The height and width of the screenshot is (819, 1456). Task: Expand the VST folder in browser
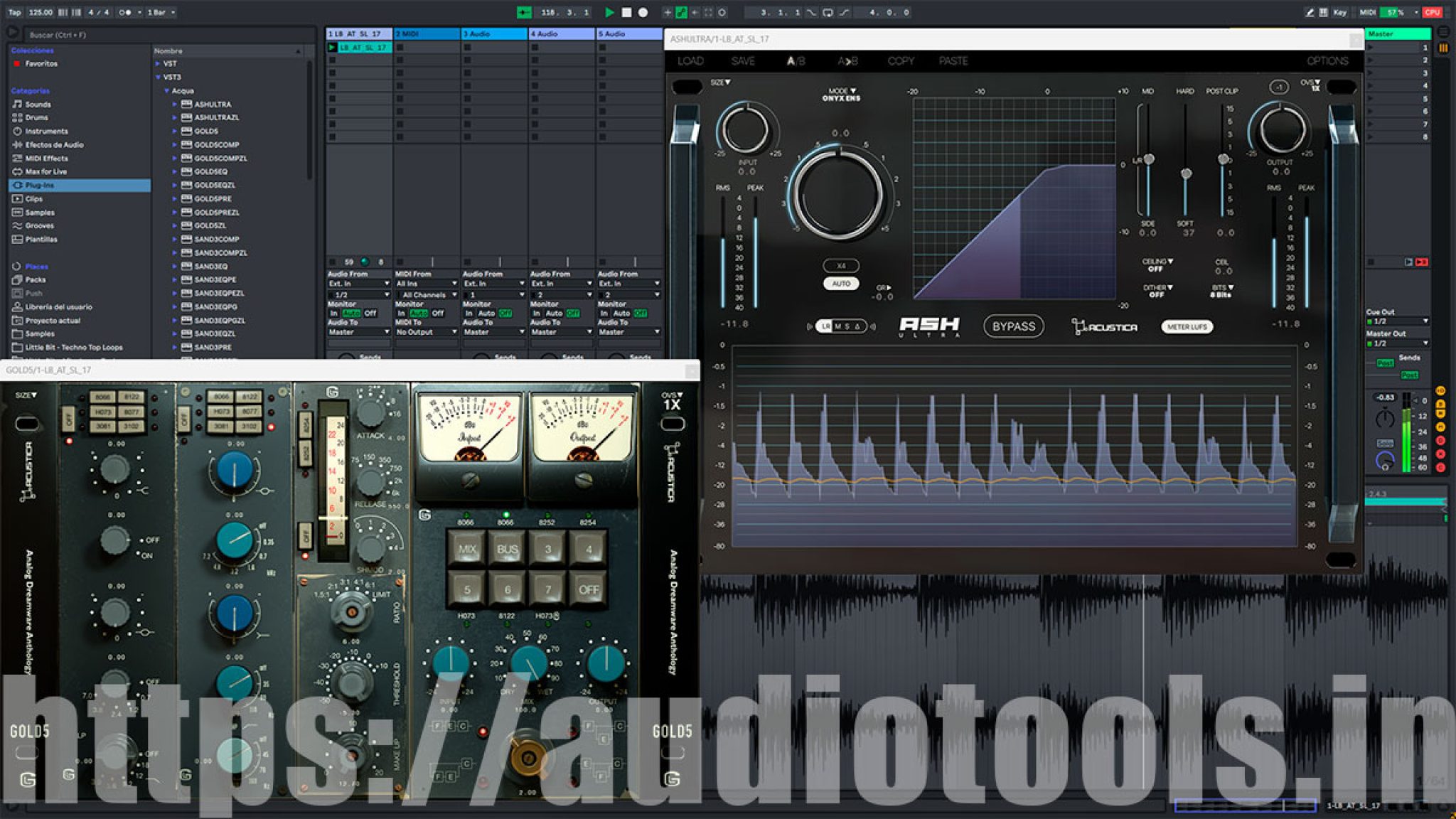158,63
